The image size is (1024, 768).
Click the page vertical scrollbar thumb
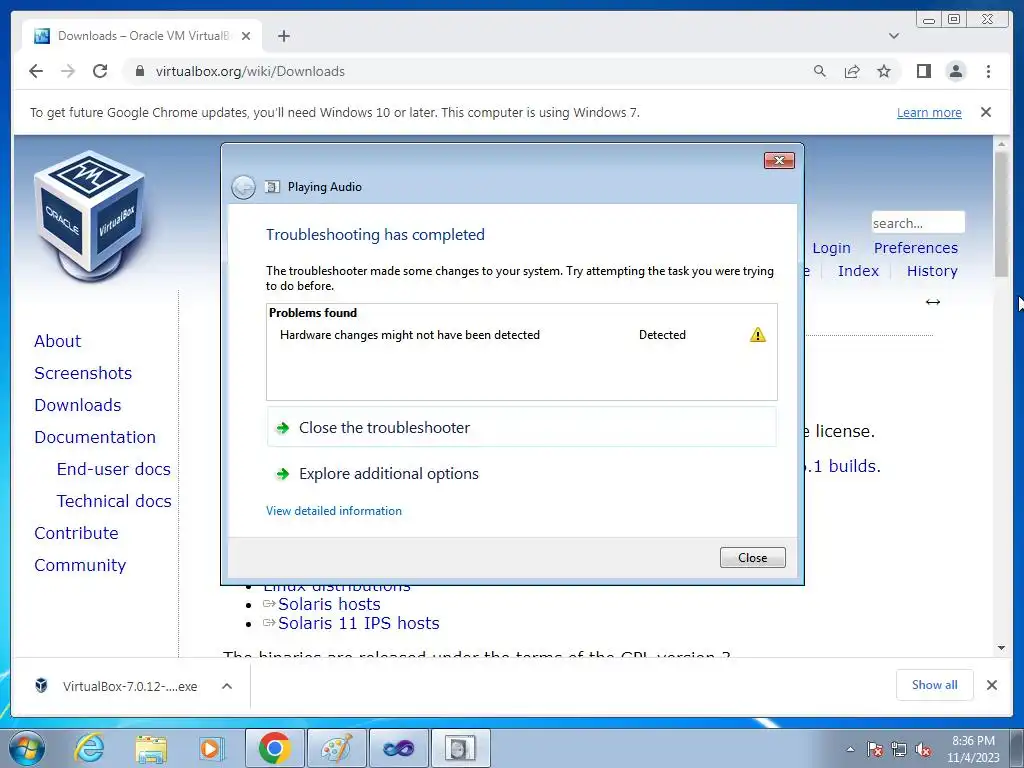1002,216
